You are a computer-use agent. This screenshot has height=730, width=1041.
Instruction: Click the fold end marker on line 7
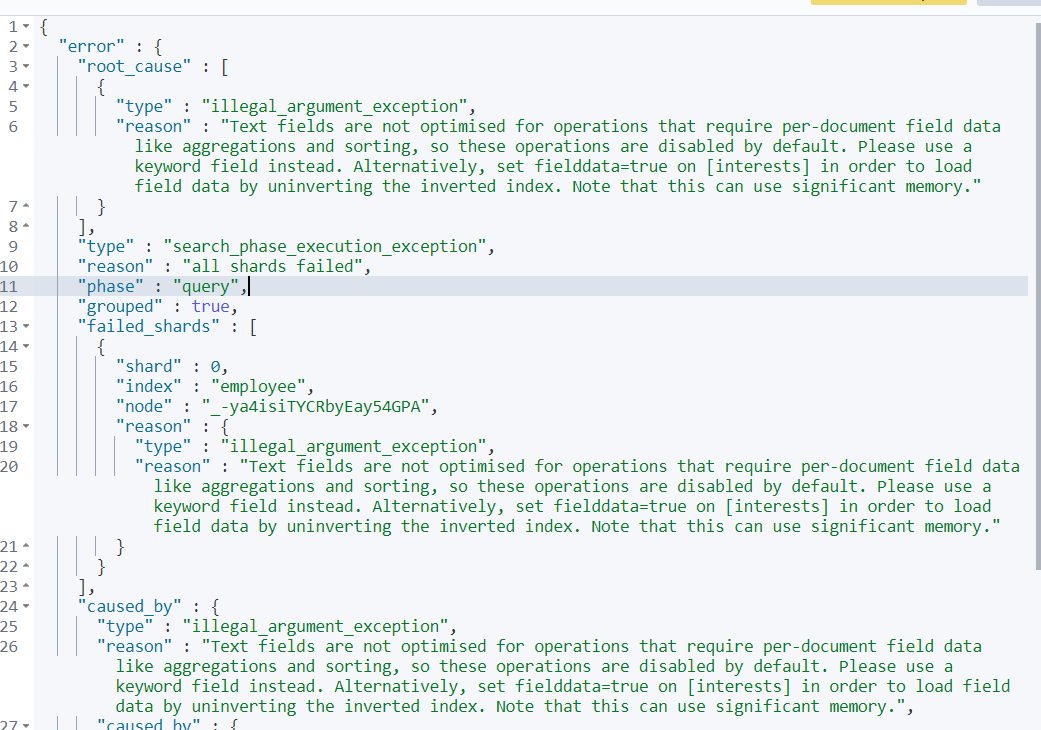(26, 206)
